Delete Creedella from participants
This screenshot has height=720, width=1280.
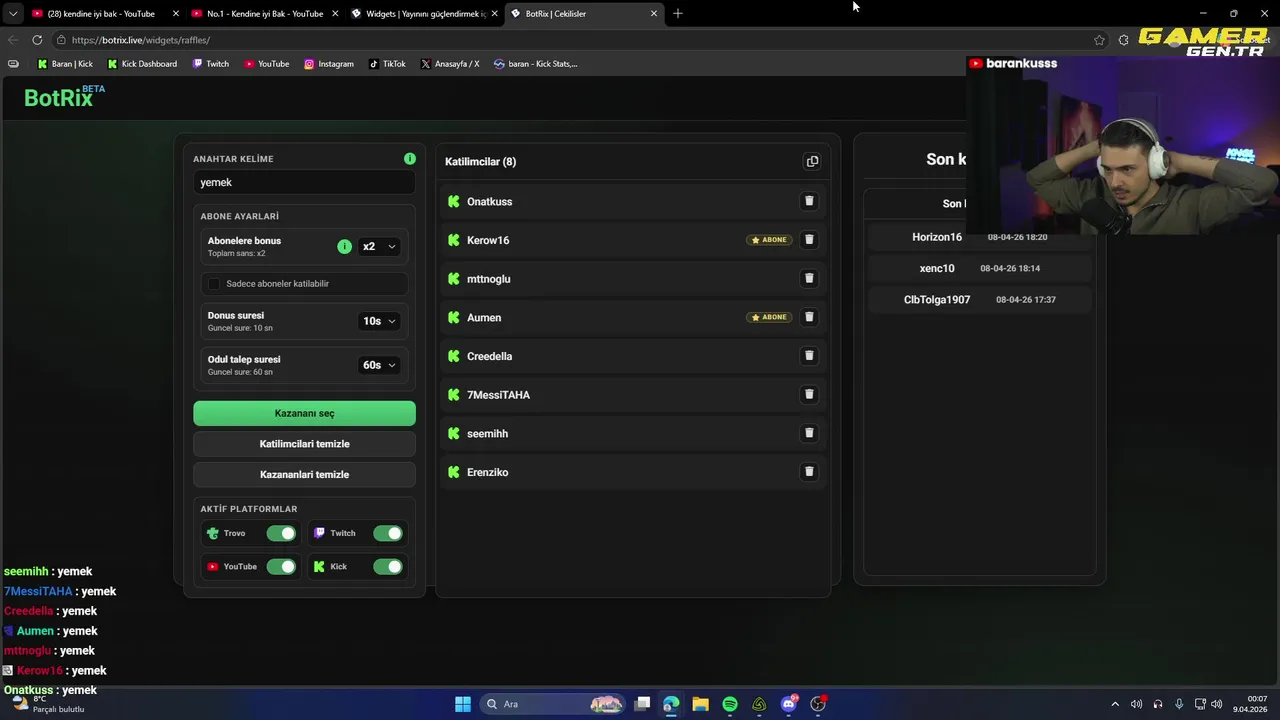click(x=809, y=356)
